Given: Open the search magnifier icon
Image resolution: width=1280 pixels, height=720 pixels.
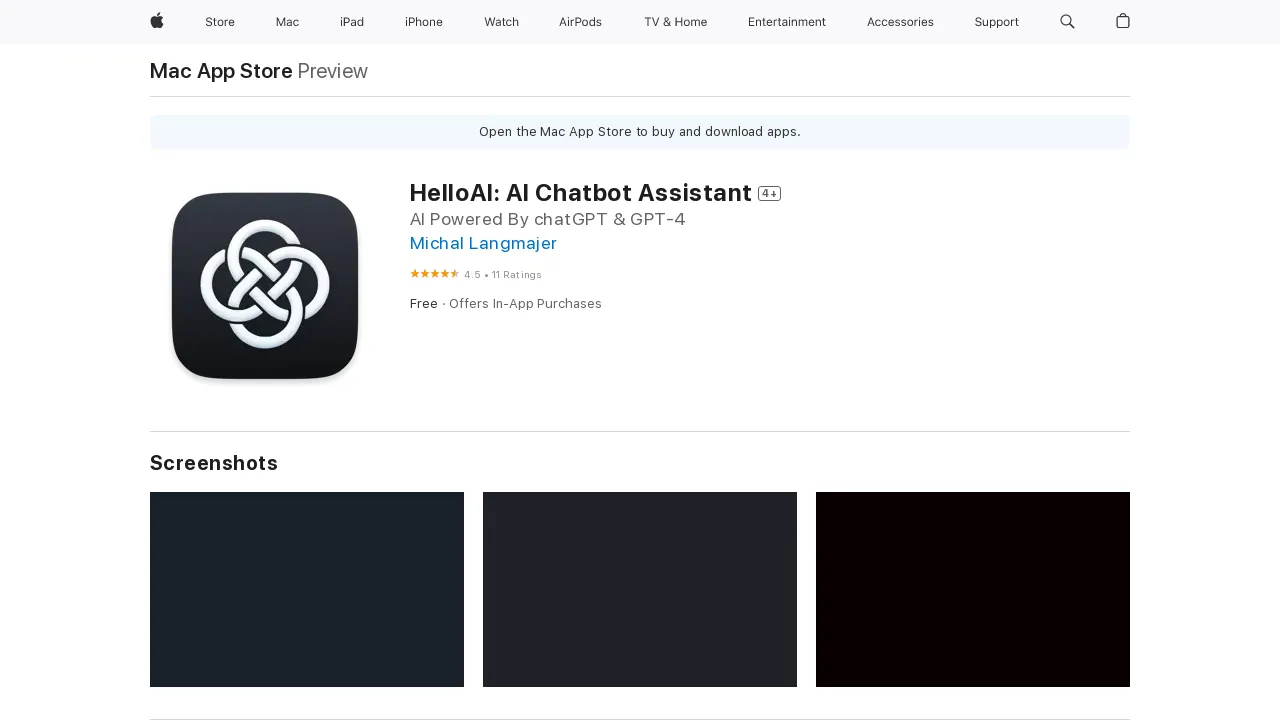Looking at the screenshot, I should click(1067, 21).
